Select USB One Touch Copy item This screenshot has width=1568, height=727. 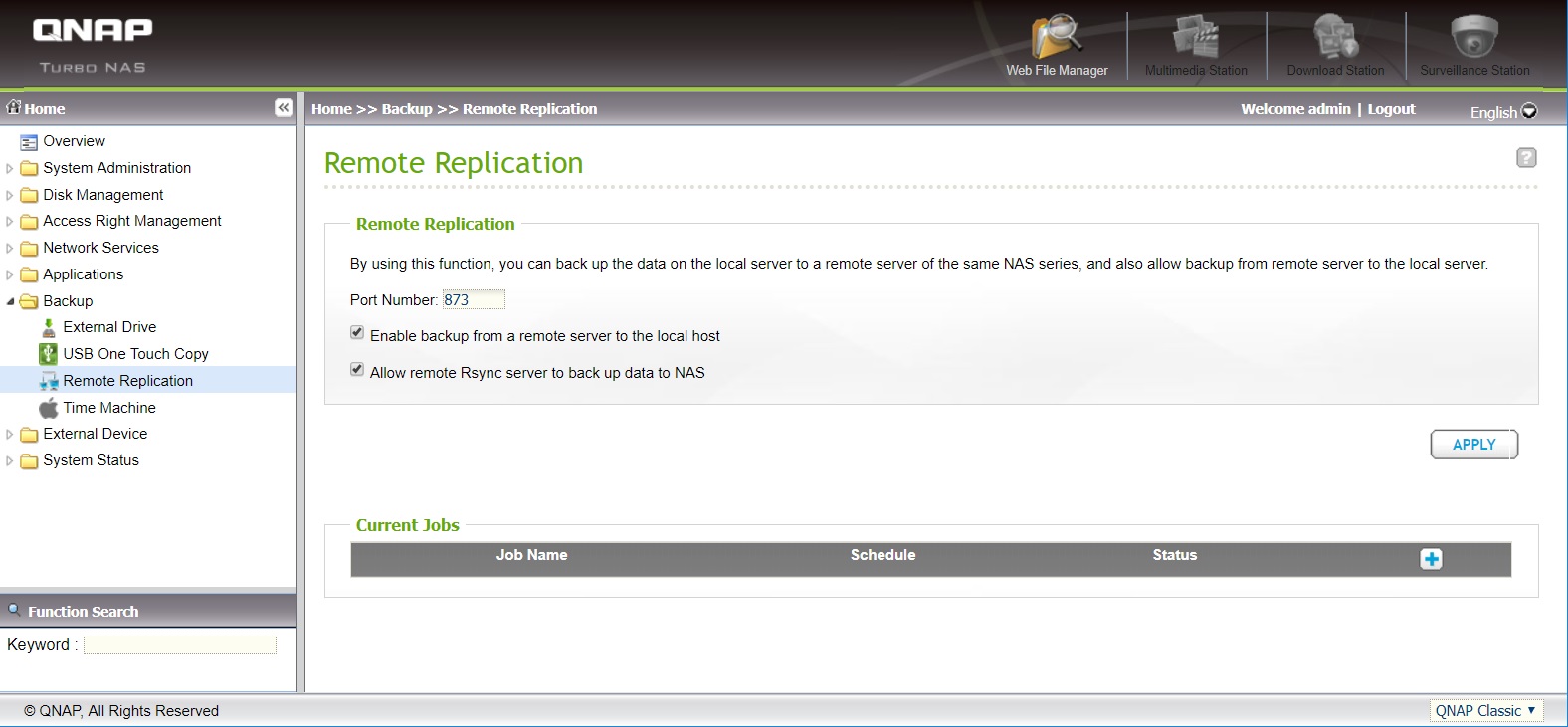point(135,354)
